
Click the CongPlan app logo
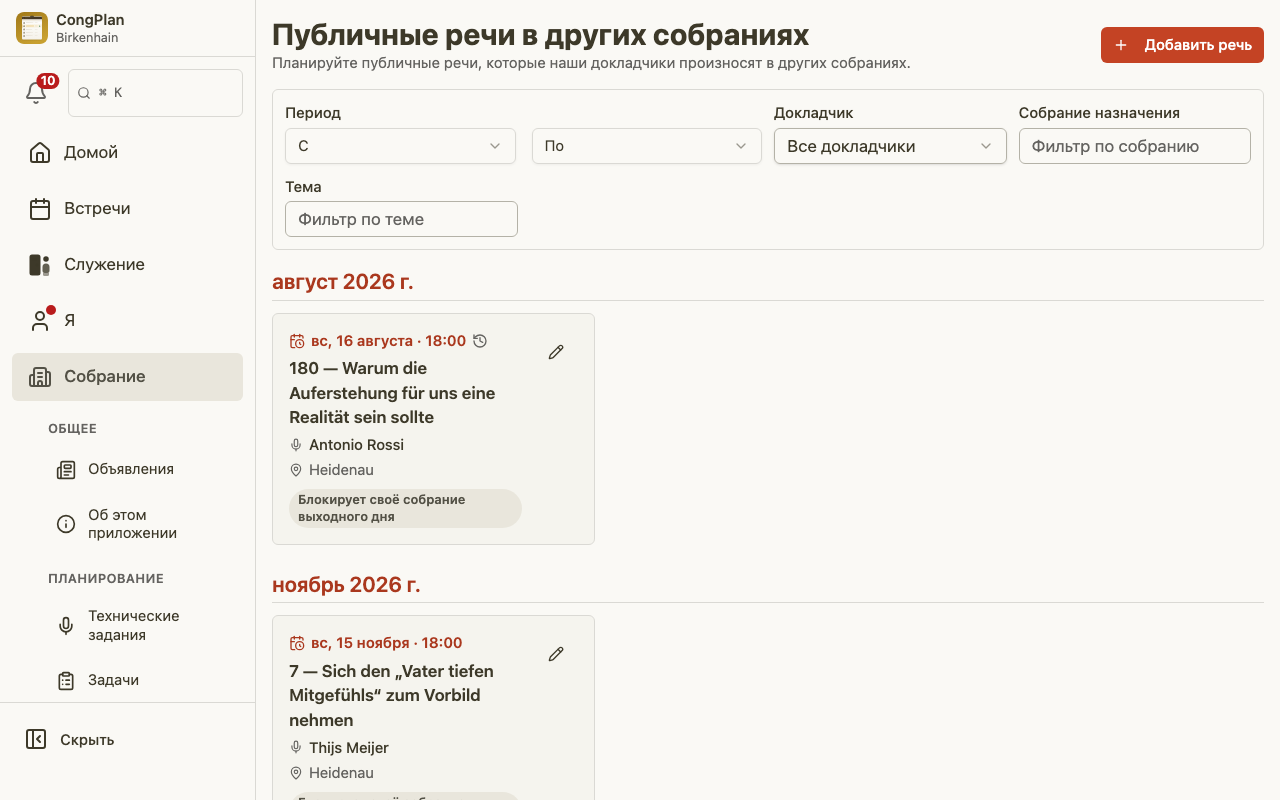click(x=32, y=28)
